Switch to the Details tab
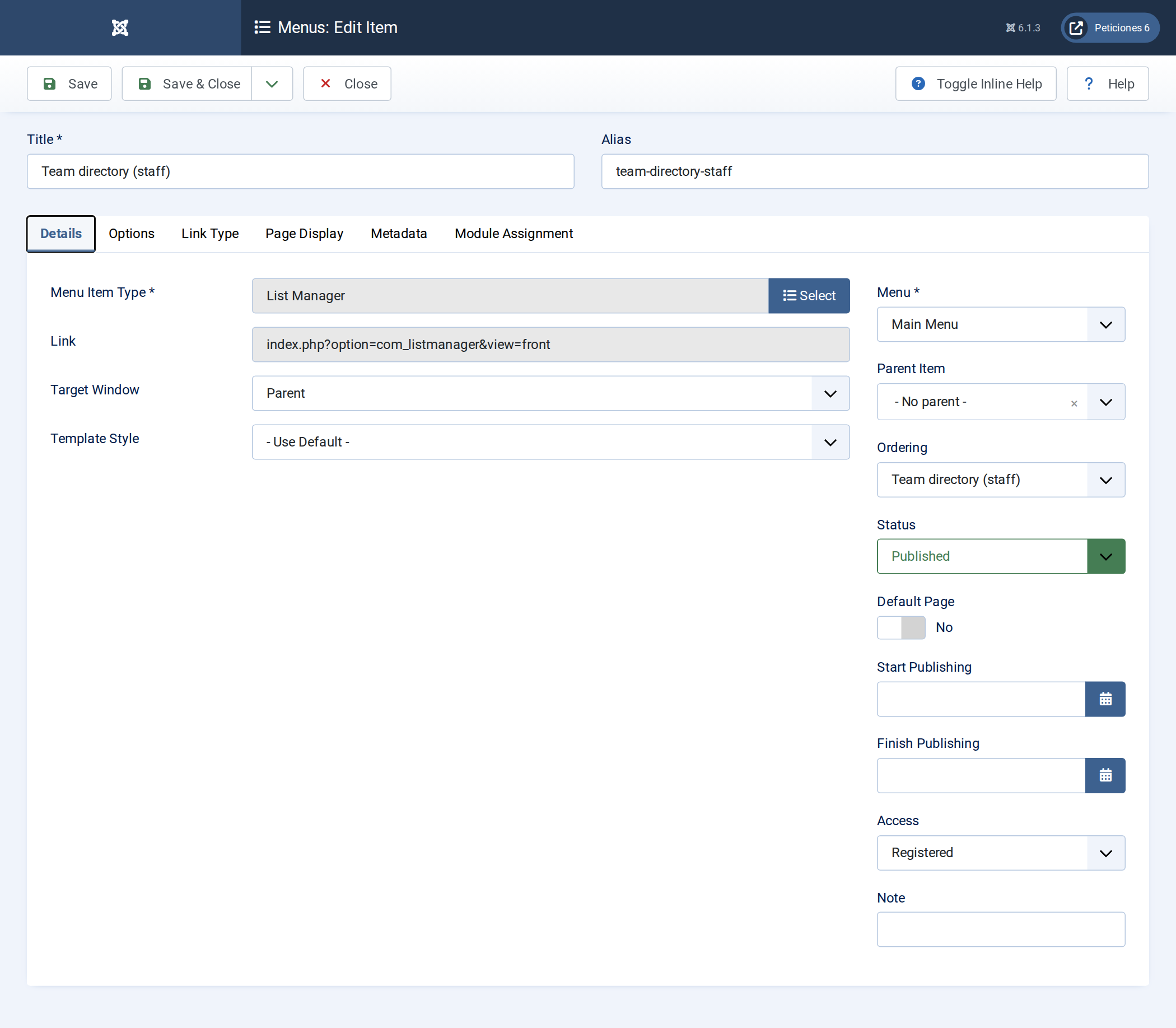1176x1028 pixels. 61,234
